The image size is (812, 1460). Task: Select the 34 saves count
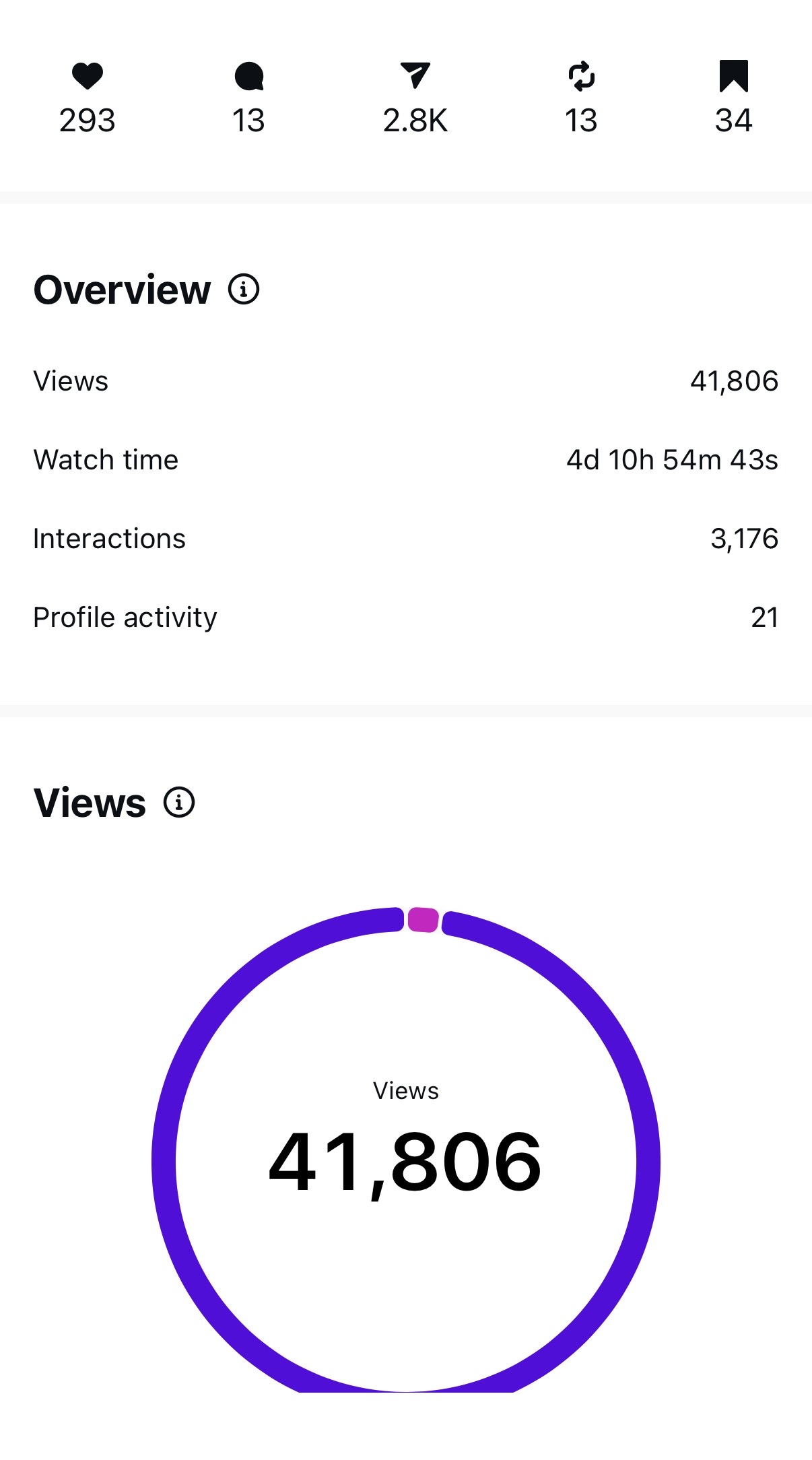coord(734,121)
